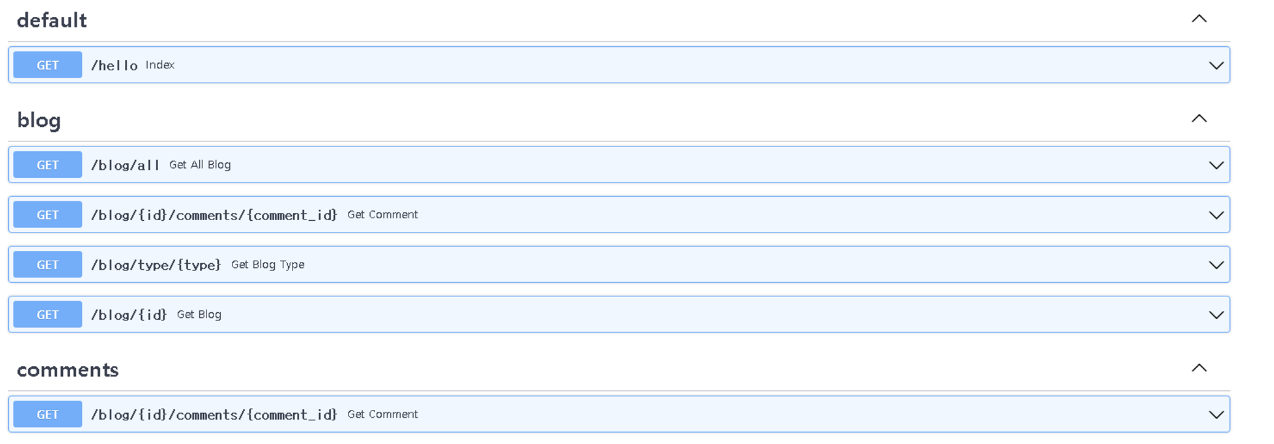Open the /blog/all path link
This screenshot has height=444, width=1274.
click(125, 165)
